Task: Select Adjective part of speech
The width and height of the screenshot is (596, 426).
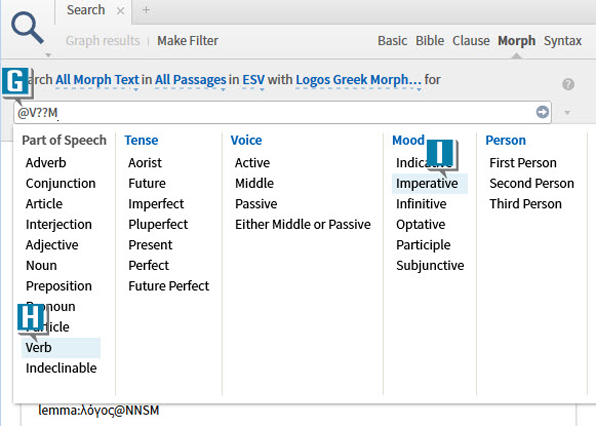Action: click(x=52, y=245)
